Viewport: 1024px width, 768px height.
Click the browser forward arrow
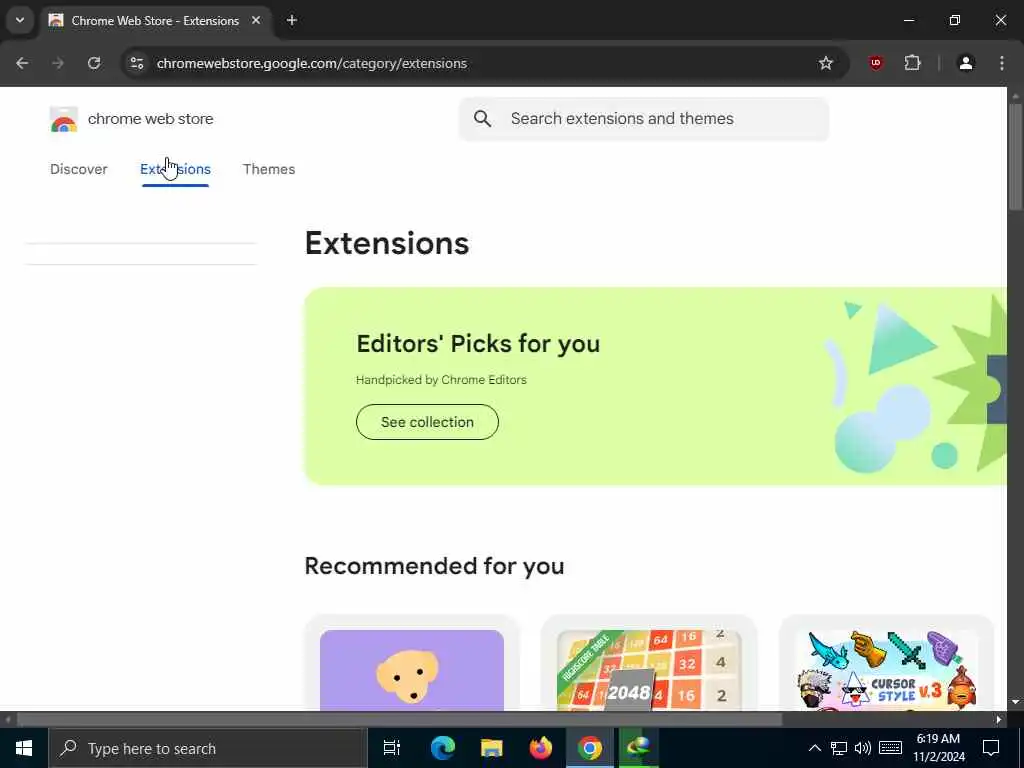tap(58, 63)
